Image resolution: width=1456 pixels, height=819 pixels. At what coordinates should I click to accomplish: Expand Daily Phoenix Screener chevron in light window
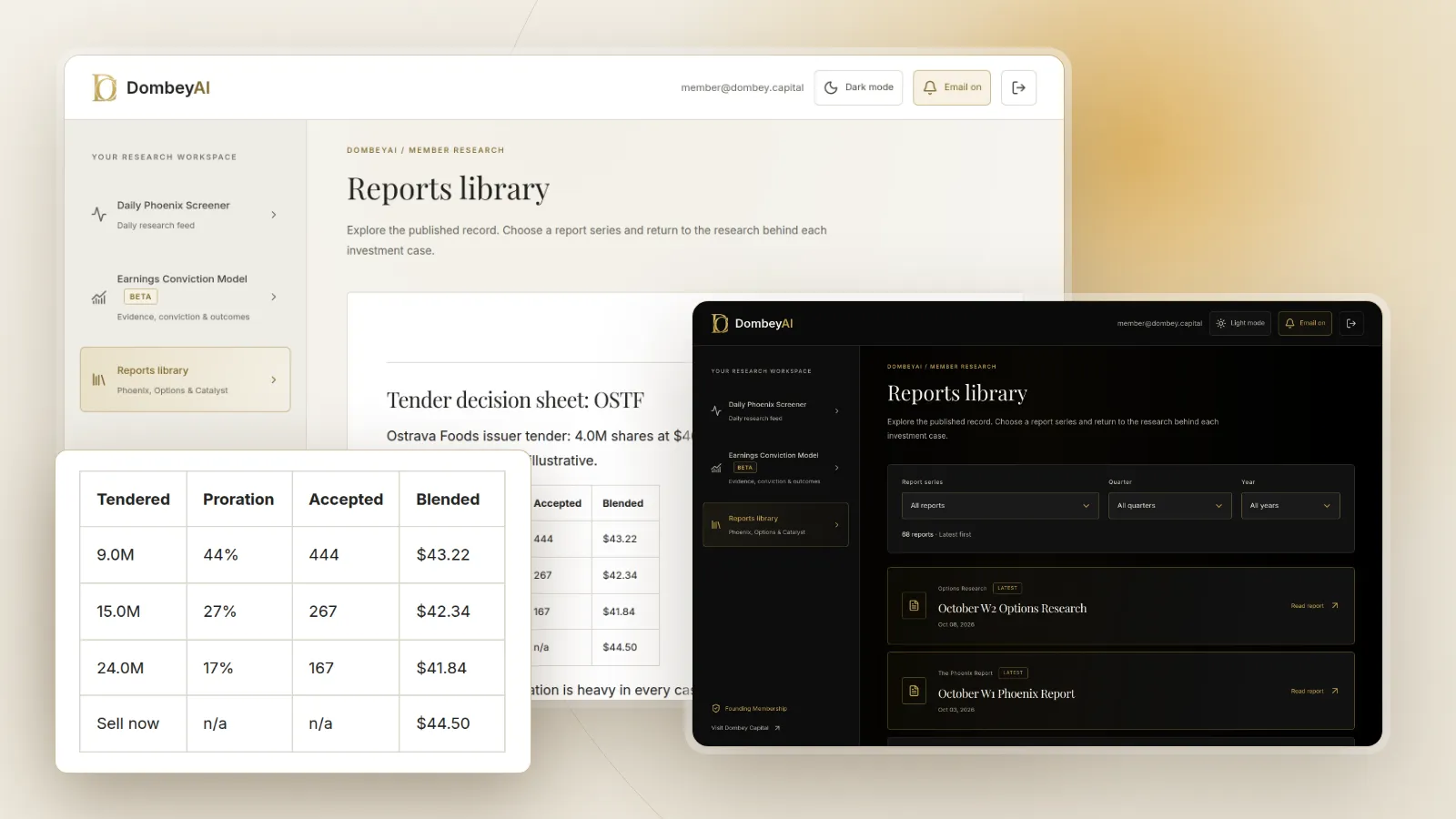(274, 215)
